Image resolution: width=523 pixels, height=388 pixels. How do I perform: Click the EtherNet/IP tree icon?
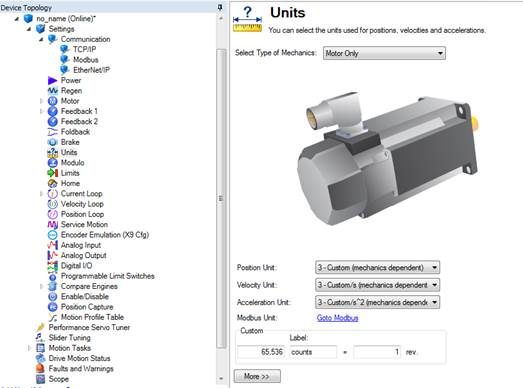(64, 70)
